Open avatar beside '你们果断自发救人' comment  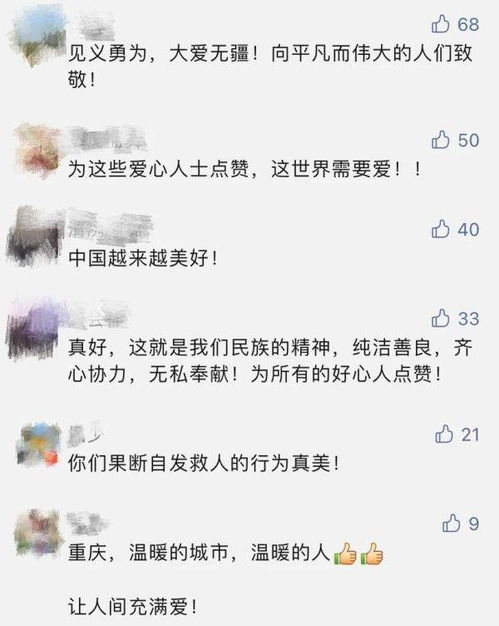39,444
